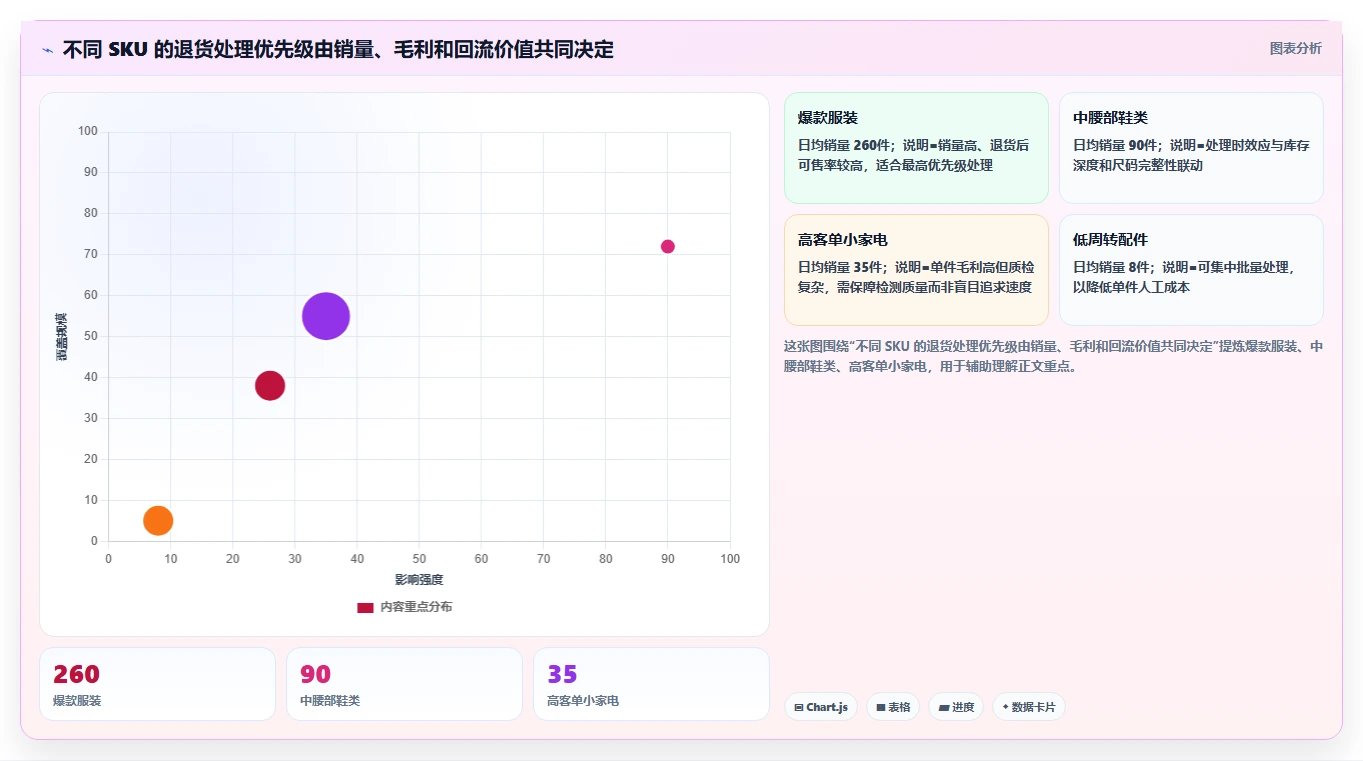
Task: Click the chart summary paragraph below the cards
Action: click(1054, 356)
